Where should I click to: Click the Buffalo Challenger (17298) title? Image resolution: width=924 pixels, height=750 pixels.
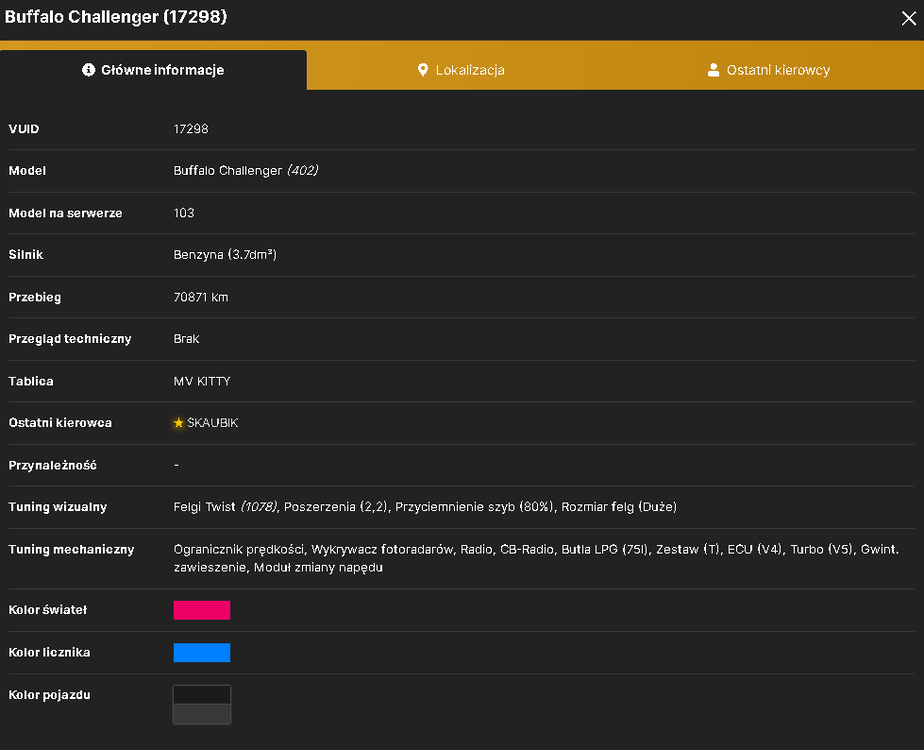(x=116, y=17)
